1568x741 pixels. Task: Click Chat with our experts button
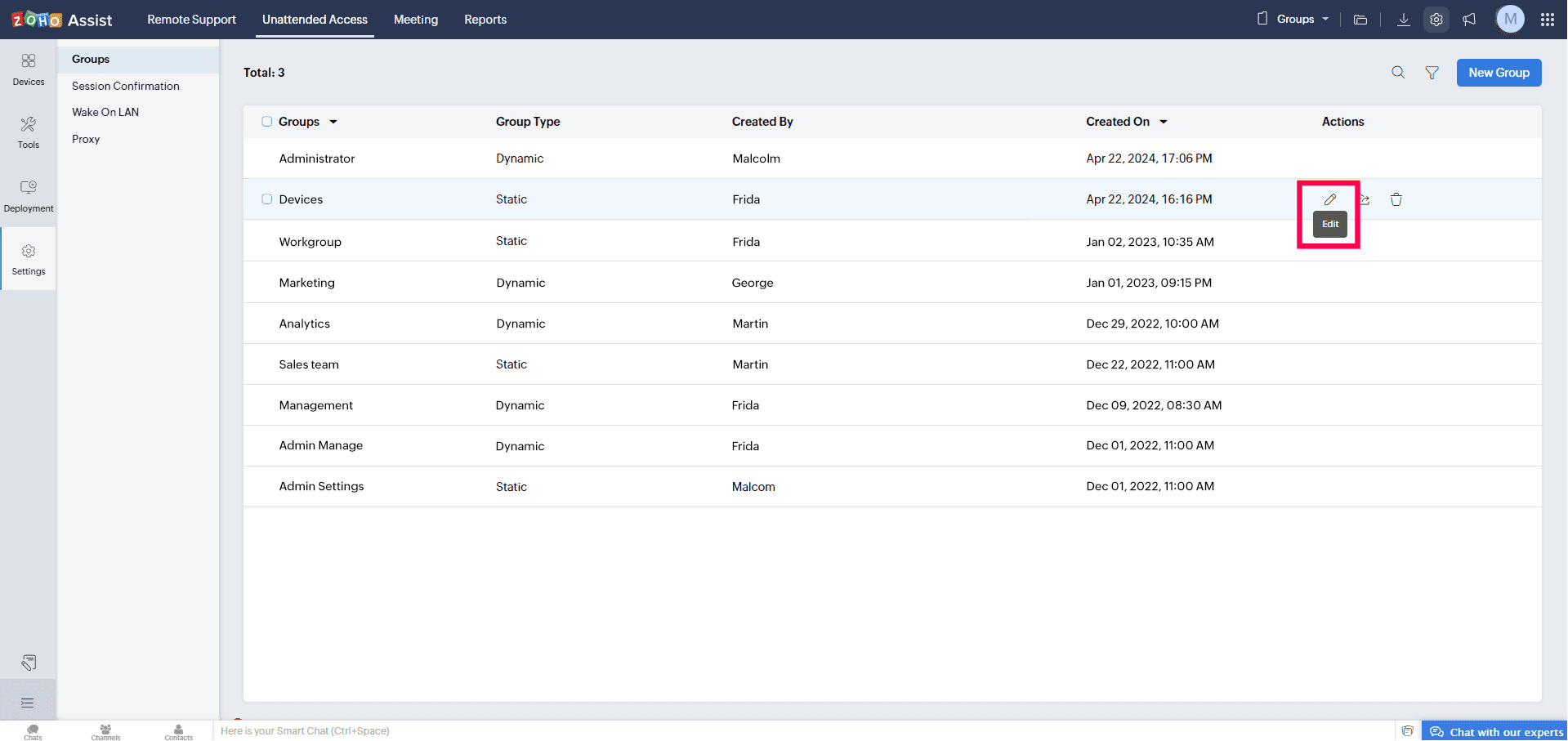point(1496,731)
